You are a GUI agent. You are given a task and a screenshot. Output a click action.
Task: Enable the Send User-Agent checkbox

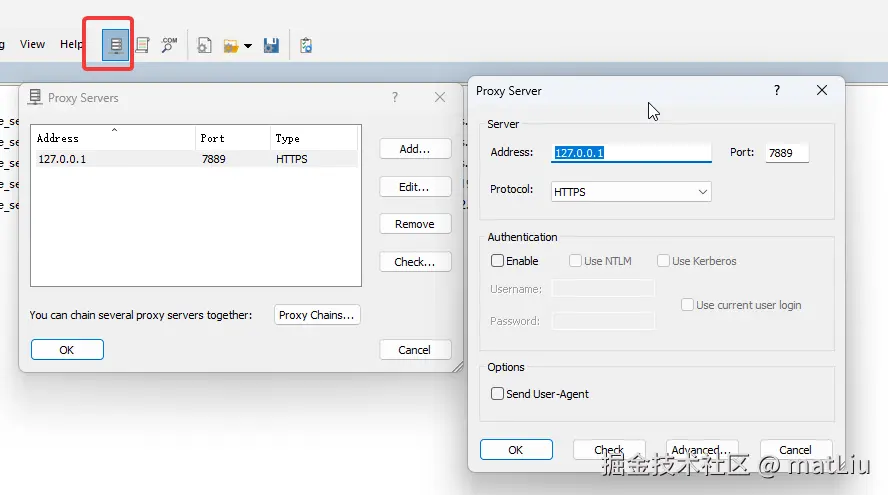click(x=497, y=394)
